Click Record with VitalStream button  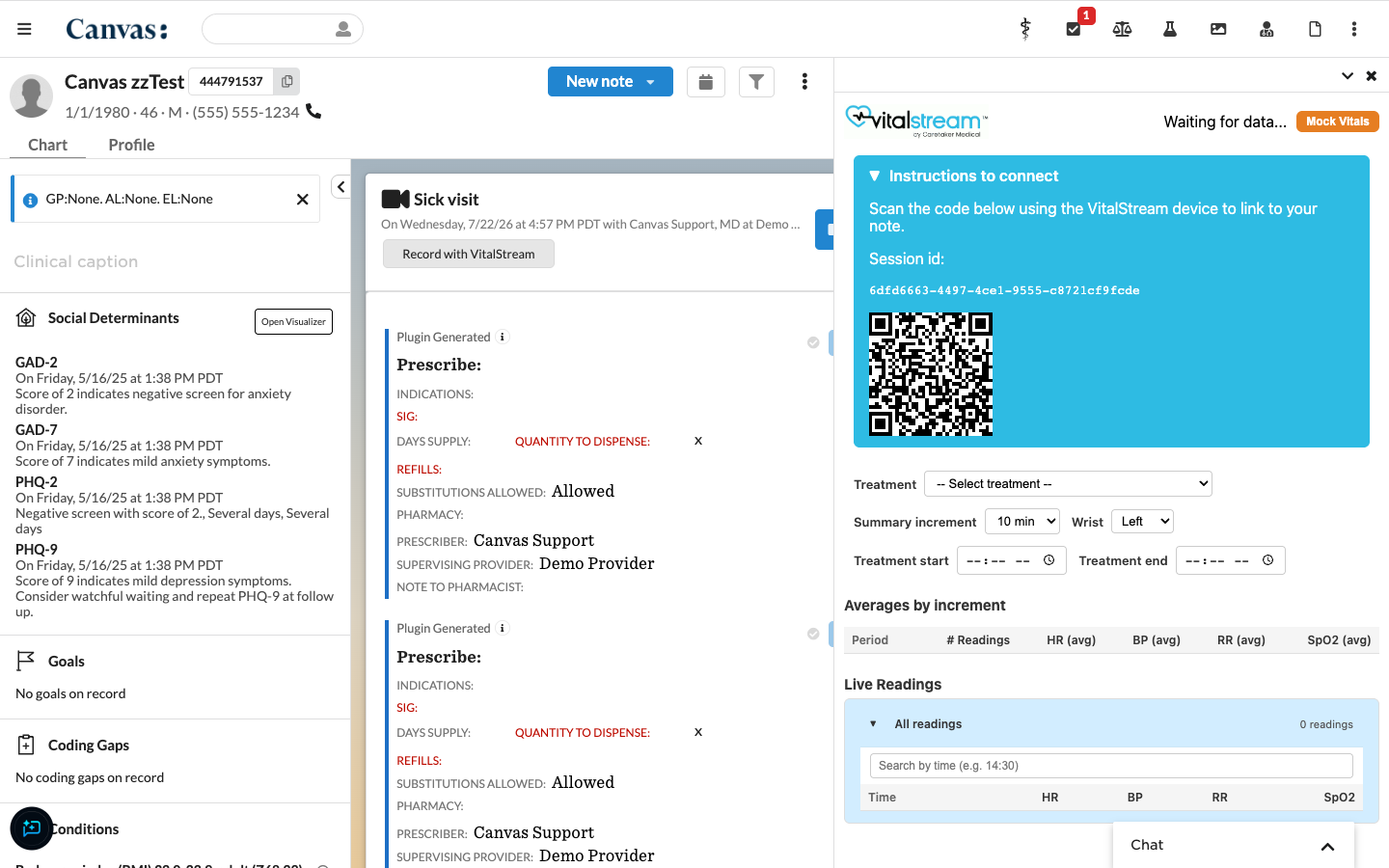469,254
